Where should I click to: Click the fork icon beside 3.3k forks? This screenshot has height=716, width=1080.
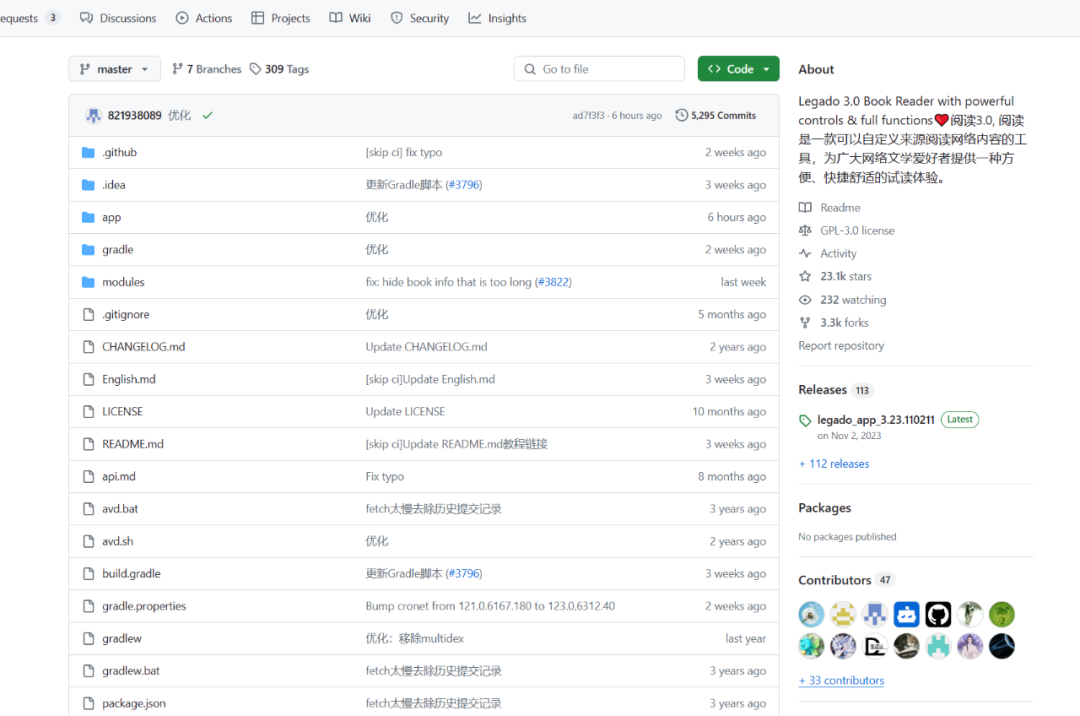804,322
